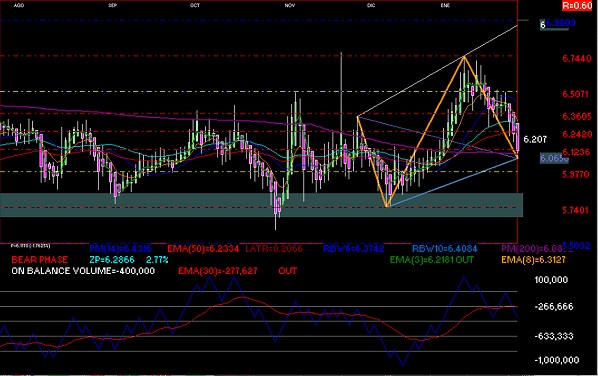The width and height of the screenshot is (598, 376).
Task: Click the white 6.207 current price
Action: pos(535,140)
